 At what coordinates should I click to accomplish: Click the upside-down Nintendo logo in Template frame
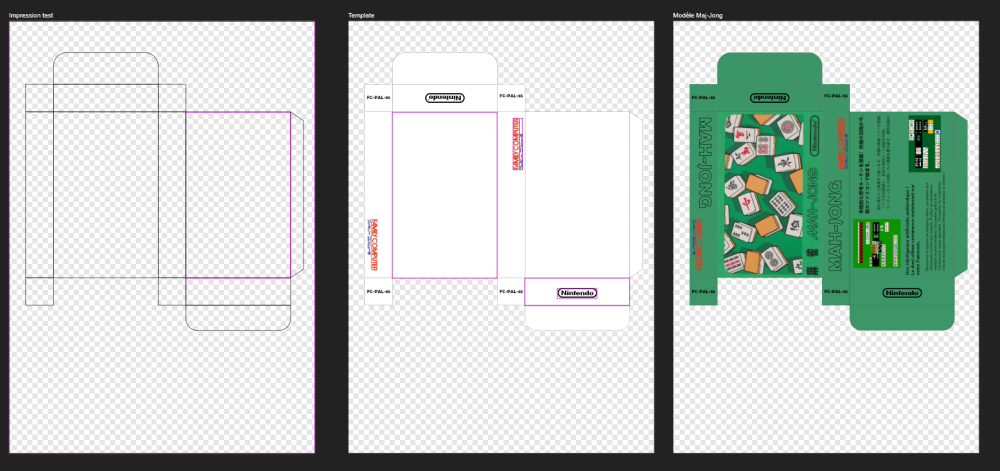pyautogui.click(x=445, y=98)
